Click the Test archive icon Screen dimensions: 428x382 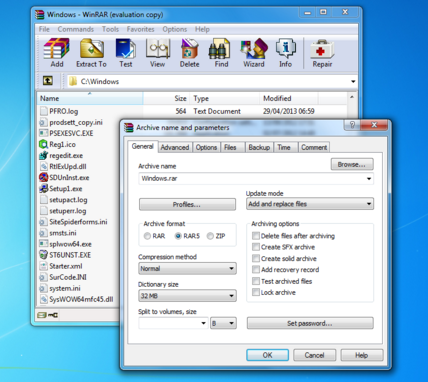tap(126, 48)
